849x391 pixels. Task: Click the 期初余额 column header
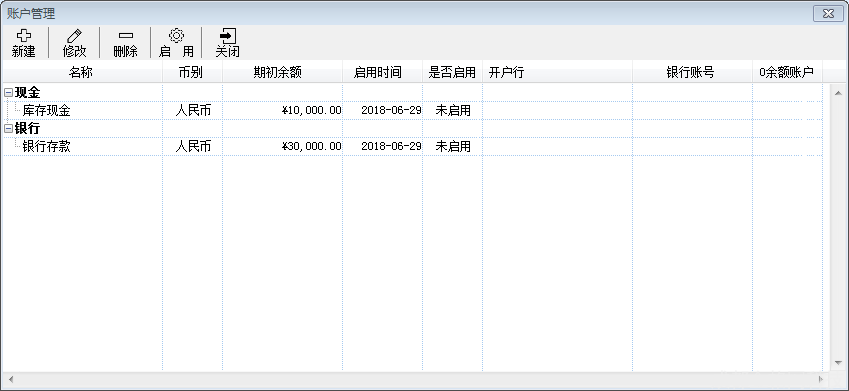coord(283,72)
